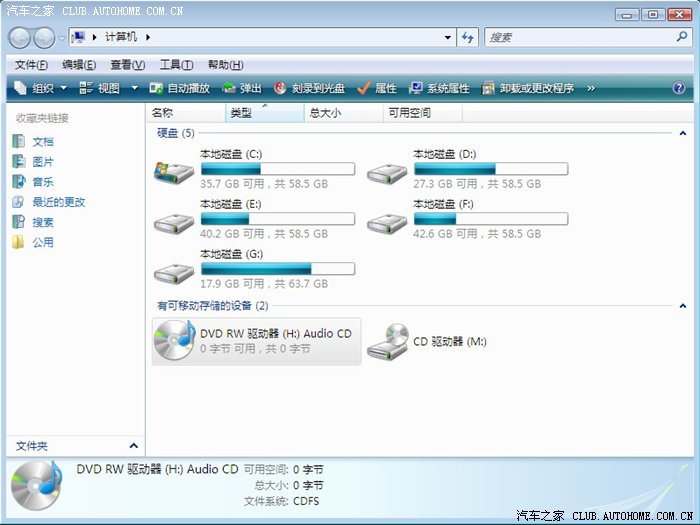Screen dimensions: 700x525
Task: Select the 本地磁盘 (C:) drive icon
Action: click(174, 172)
